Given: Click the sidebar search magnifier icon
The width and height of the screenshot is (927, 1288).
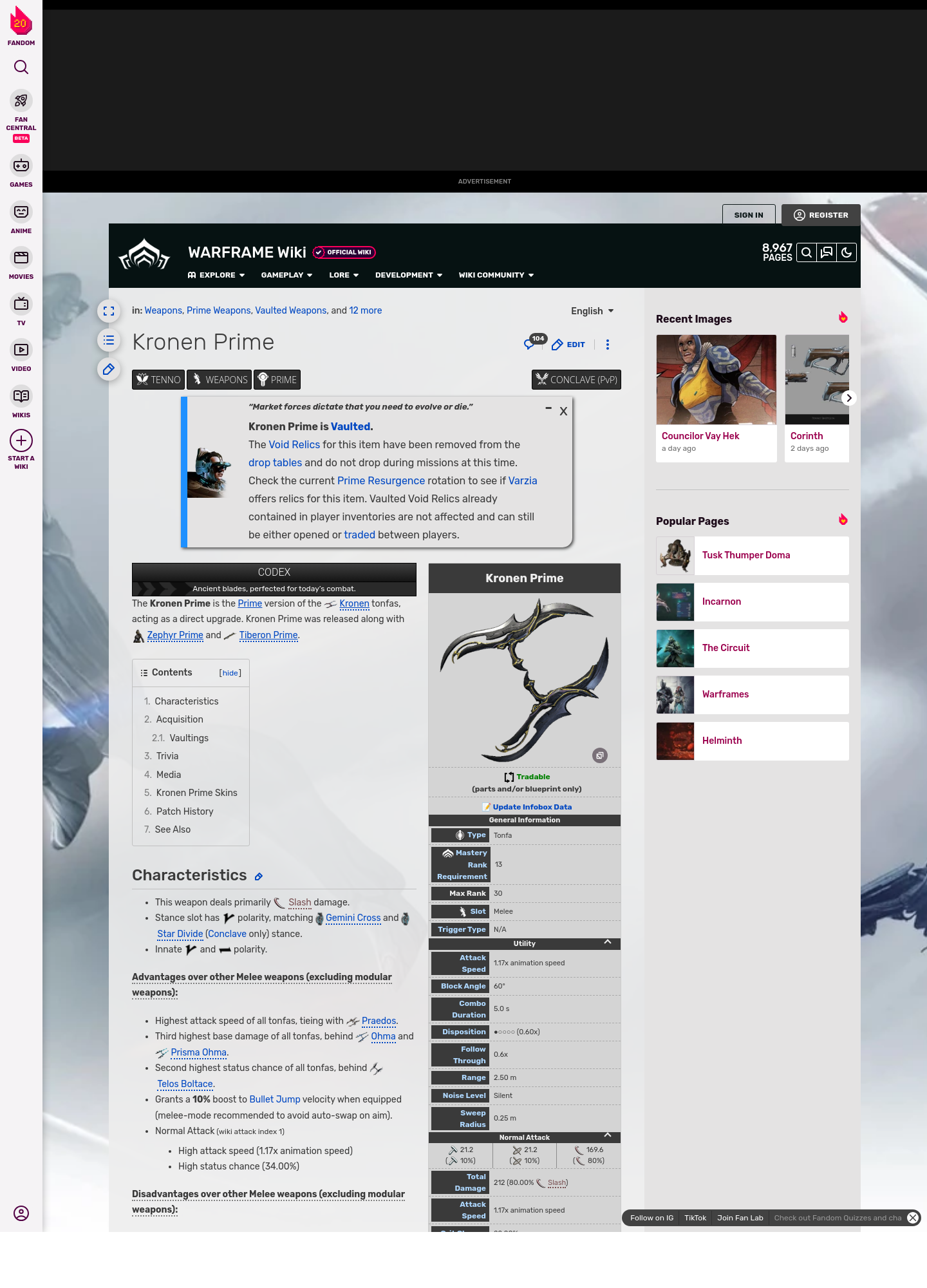Looking at the screenshot, I should tap(21, 67).
